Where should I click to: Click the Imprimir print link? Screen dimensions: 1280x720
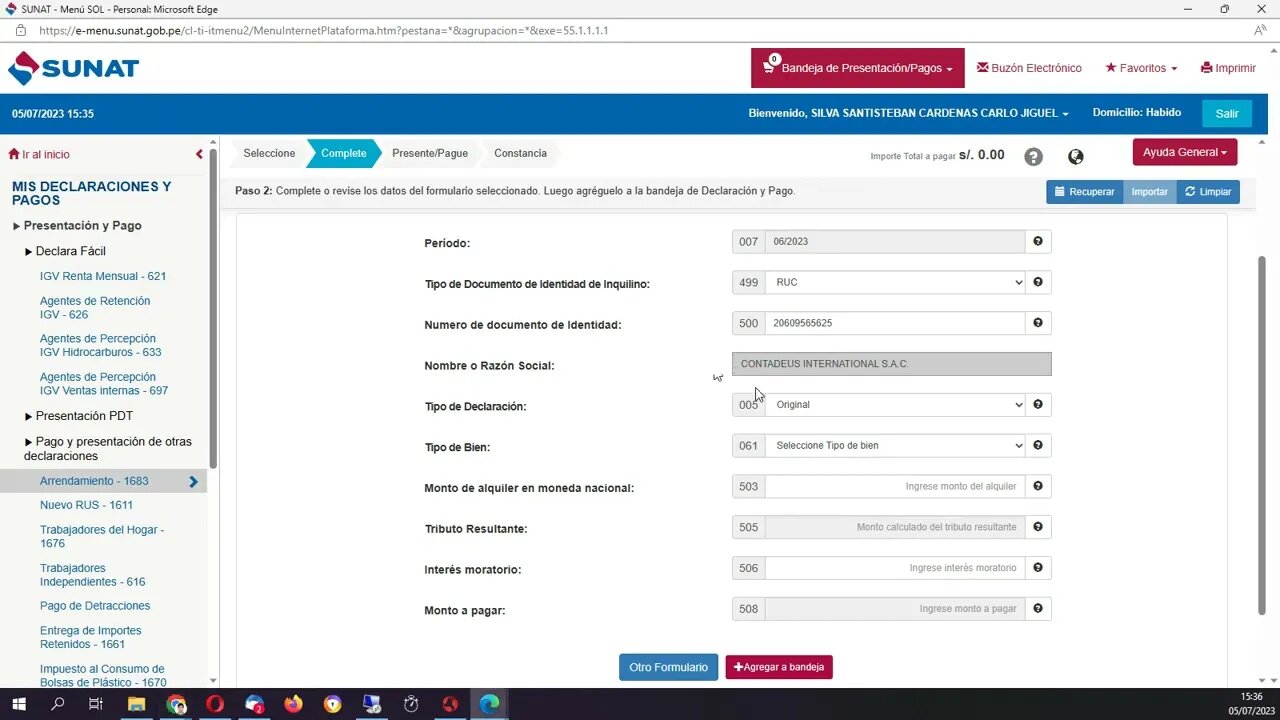[1228, 68]
